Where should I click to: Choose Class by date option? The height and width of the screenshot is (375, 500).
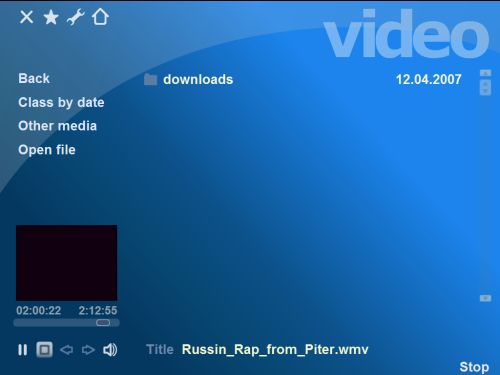pos(61,102)
